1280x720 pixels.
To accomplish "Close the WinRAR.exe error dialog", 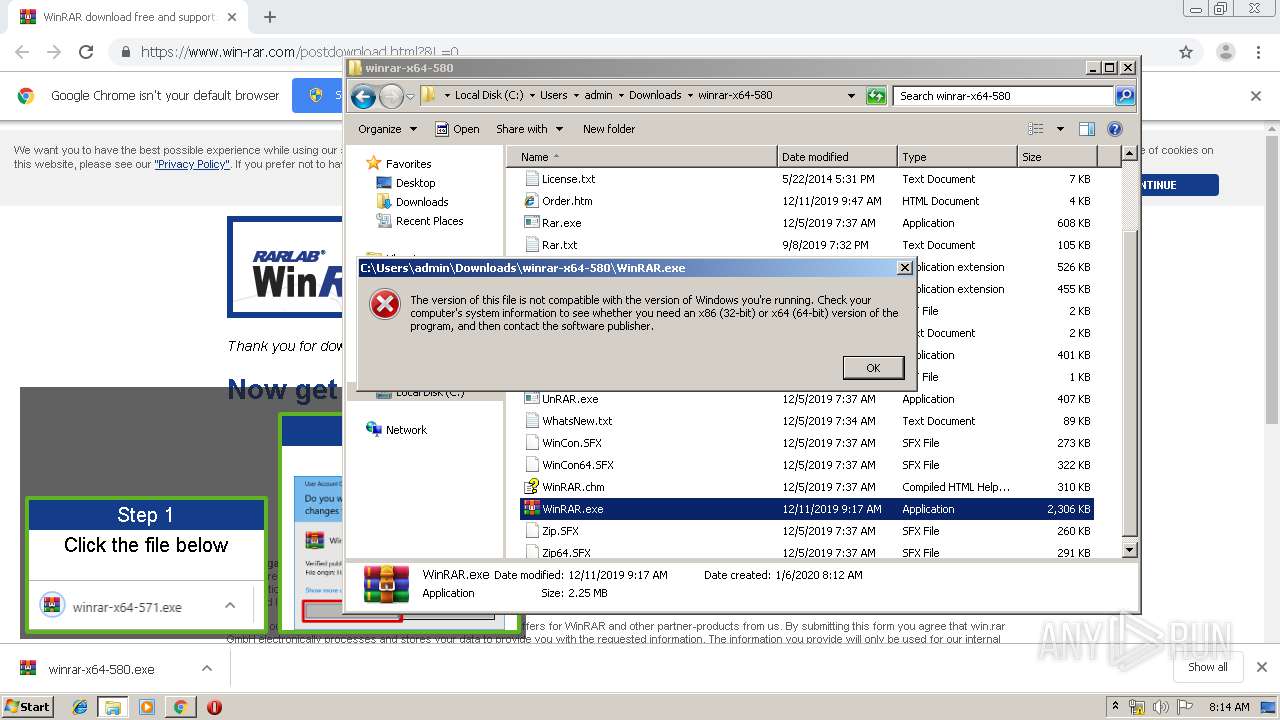I will tap(904, 268).
